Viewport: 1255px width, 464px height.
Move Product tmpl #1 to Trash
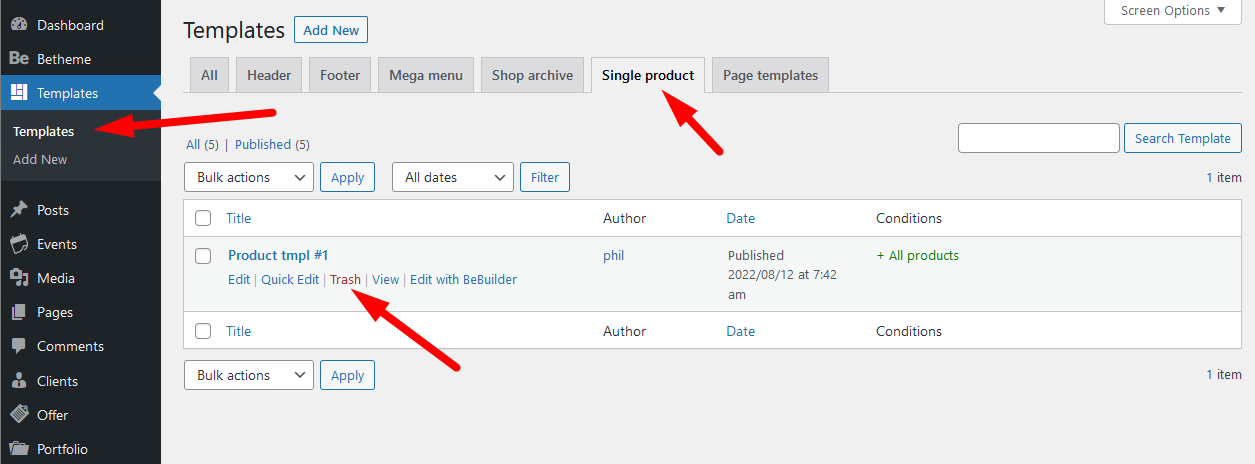[345, 280]
